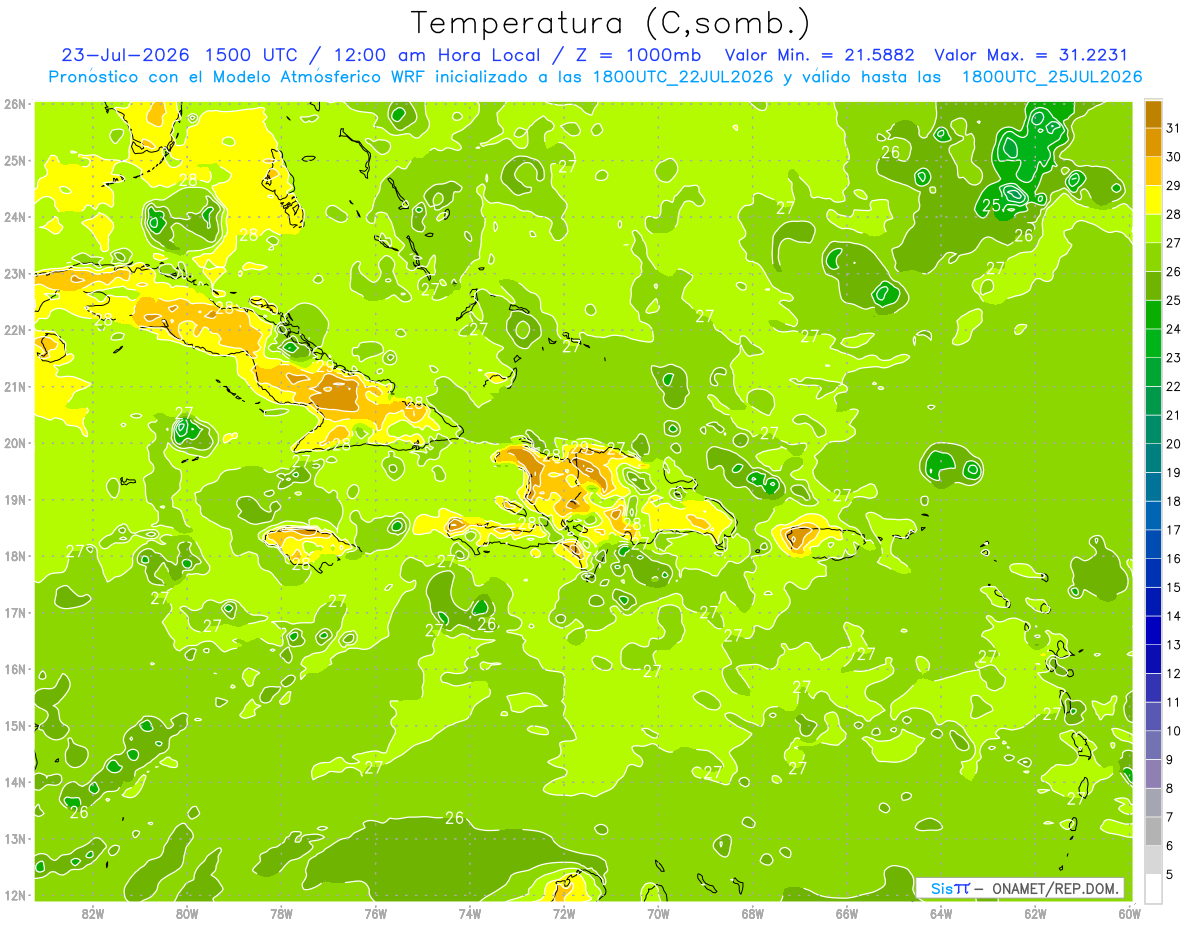Click longitude axis label "62W"
1200x927 pixels.
click(x=1035, y=913)
